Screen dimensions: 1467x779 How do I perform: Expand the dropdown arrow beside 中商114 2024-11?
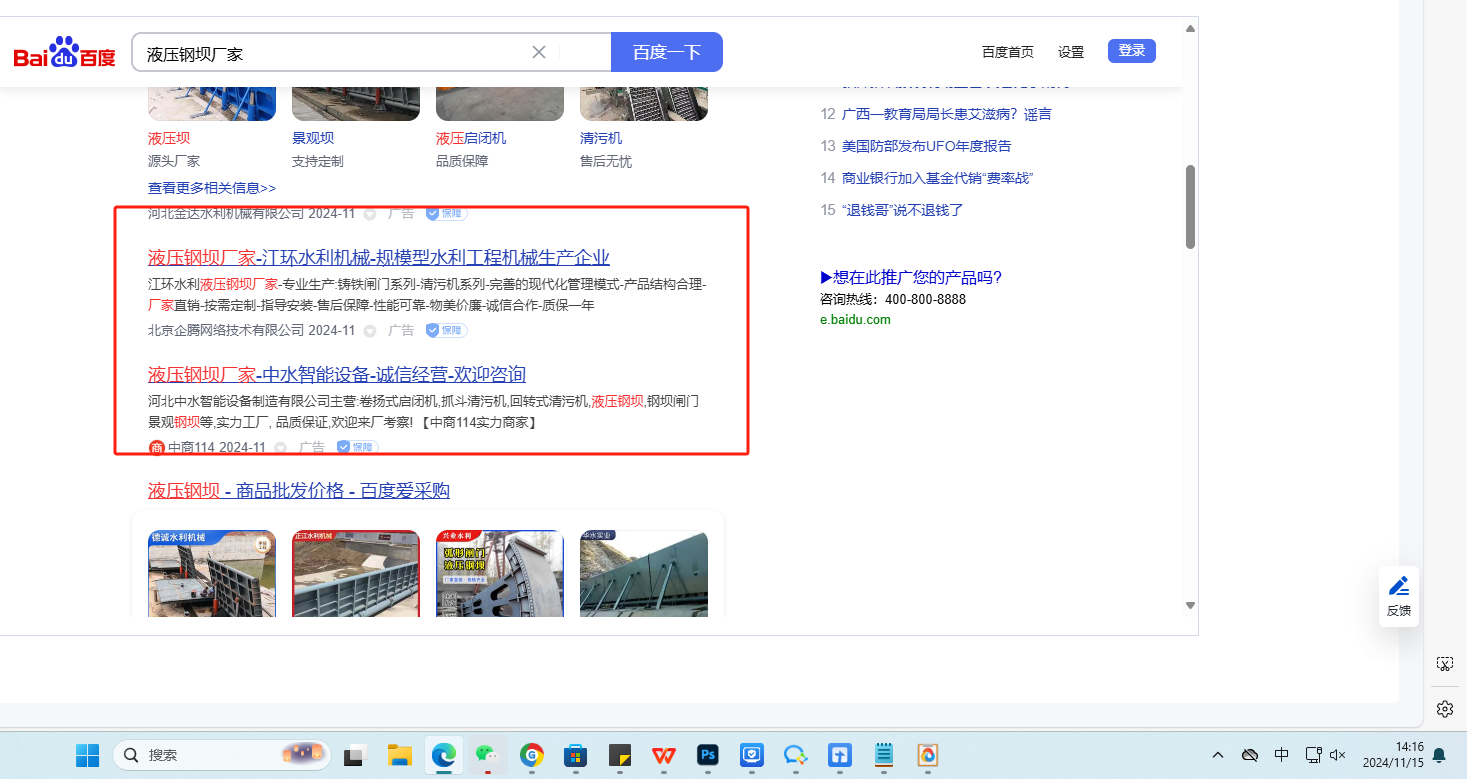pyautogui.click(x=281, y=448)
